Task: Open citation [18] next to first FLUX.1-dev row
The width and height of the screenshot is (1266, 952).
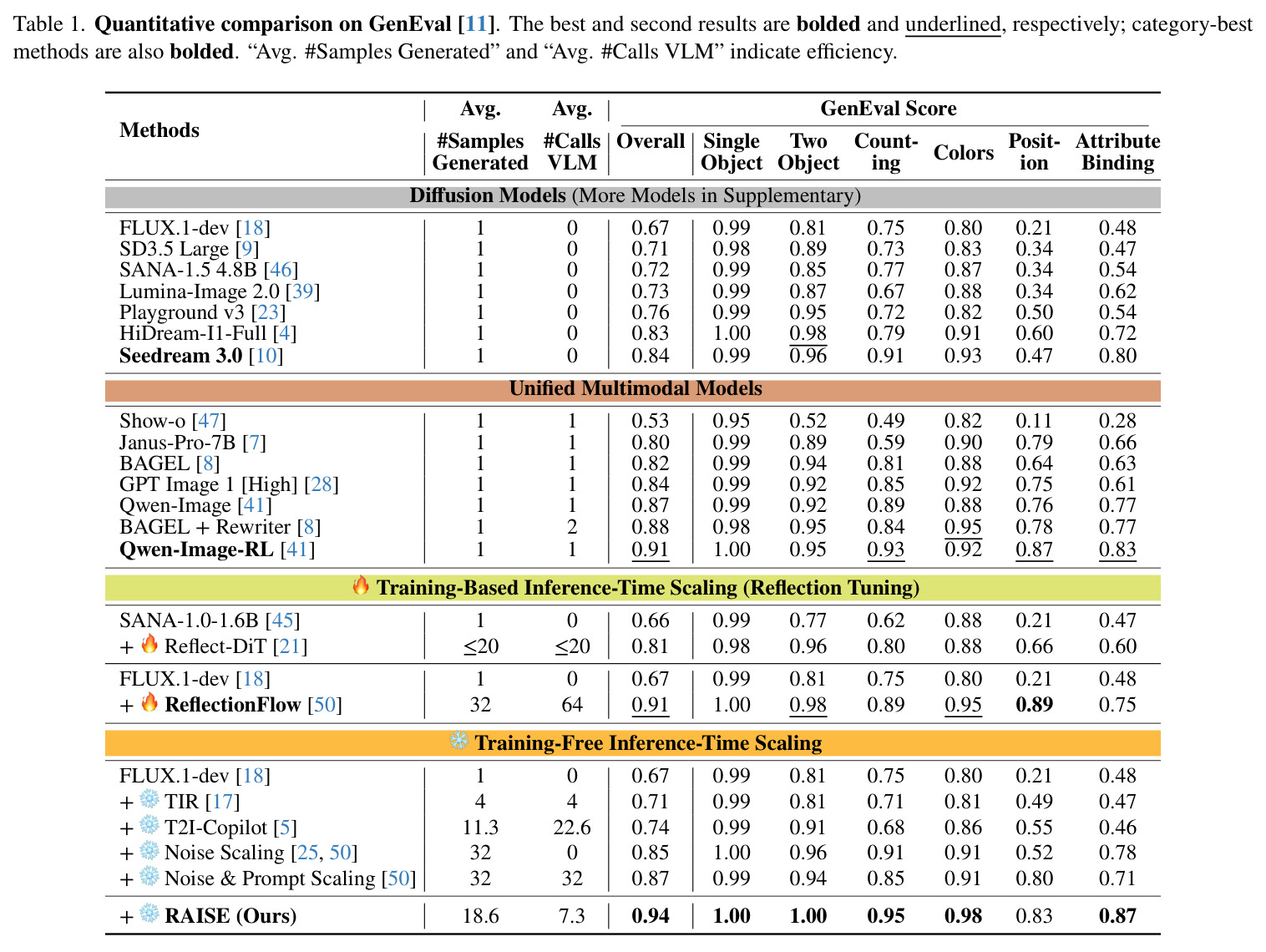Action: click(x=253, y=228)
